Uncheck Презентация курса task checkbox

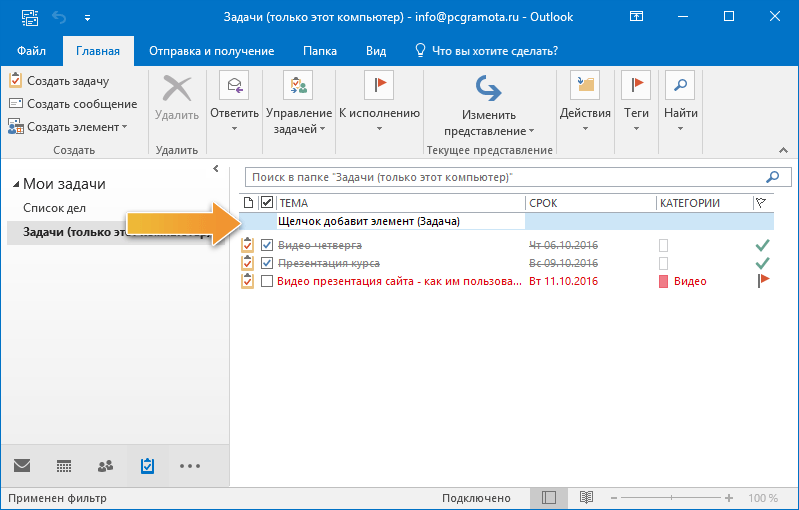(267, 263)
